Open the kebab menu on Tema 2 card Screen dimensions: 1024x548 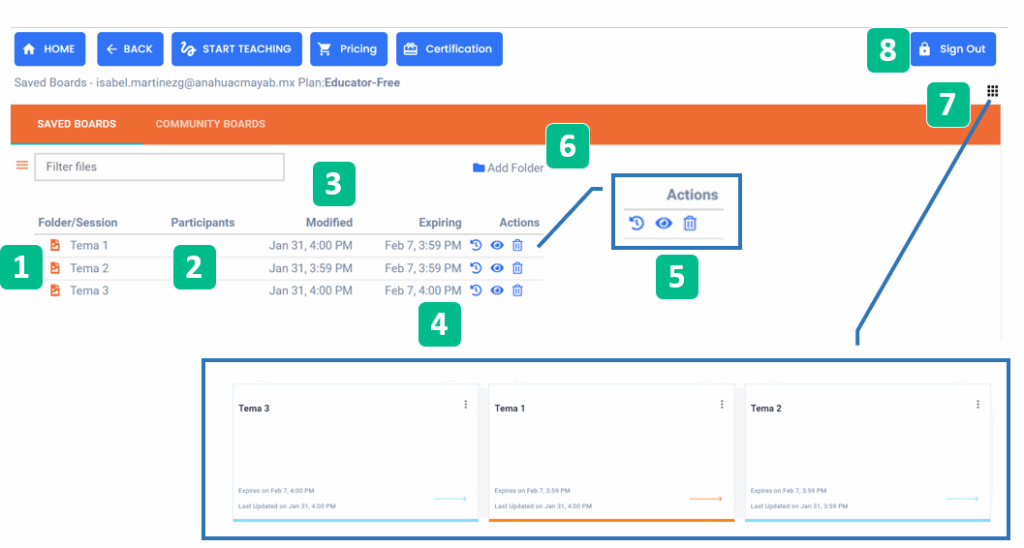click(977, 405)
